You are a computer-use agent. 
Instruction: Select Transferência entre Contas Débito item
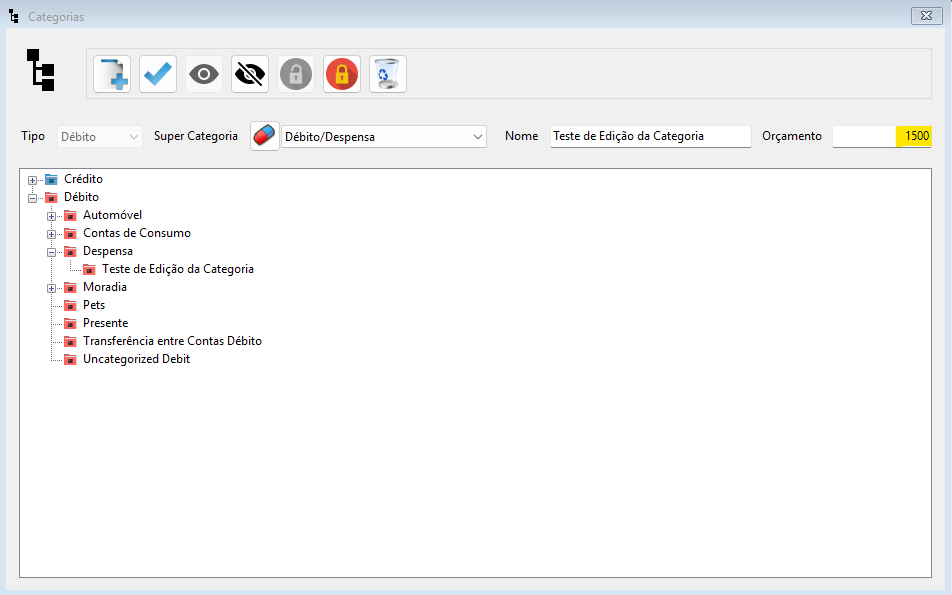click(x=172, y=341)
